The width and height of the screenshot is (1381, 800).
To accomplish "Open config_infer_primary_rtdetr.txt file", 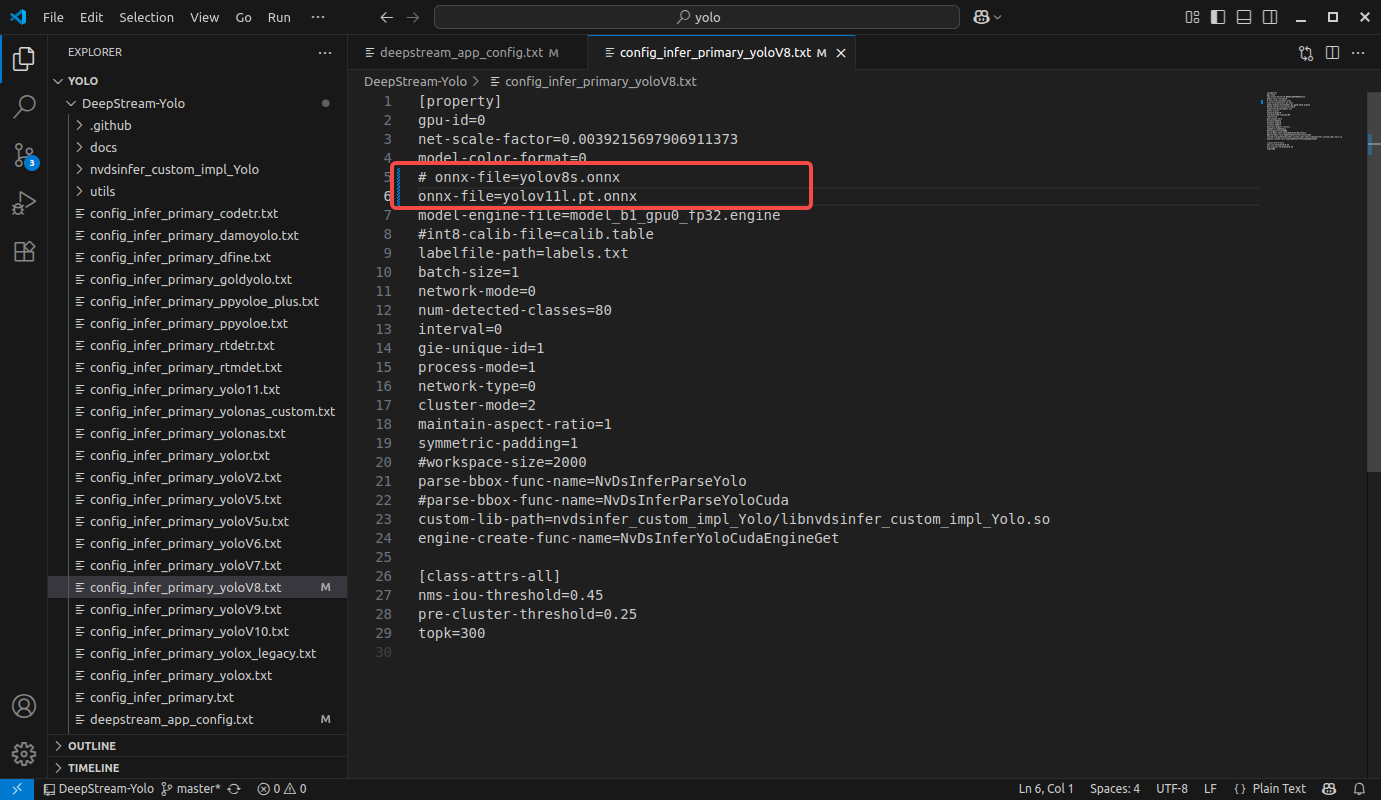I will coord(182,345).
